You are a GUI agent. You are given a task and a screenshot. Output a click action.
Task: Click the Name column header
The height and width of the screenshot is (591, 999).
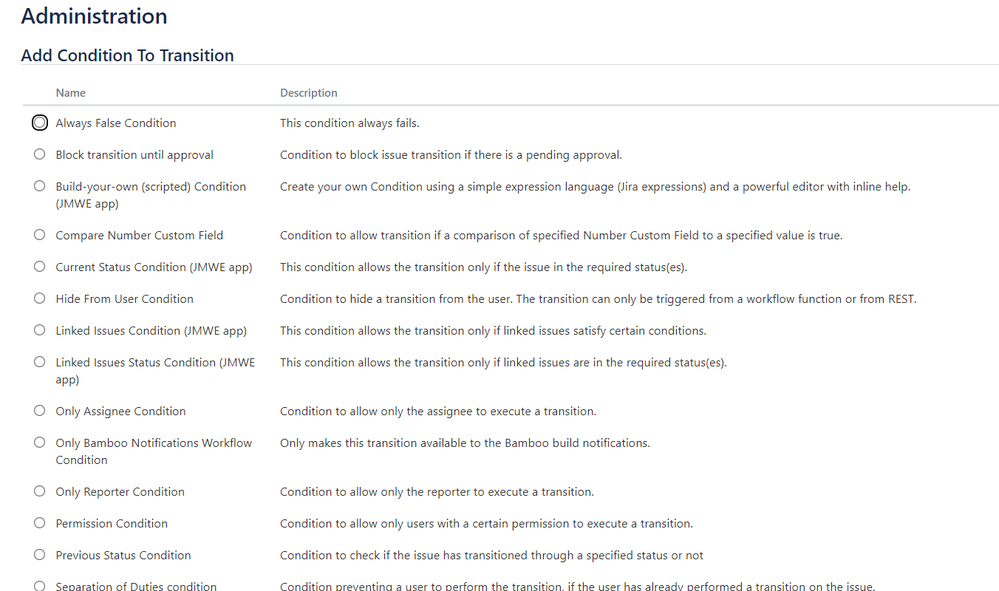pyautogui.click(x=70, y=92)
